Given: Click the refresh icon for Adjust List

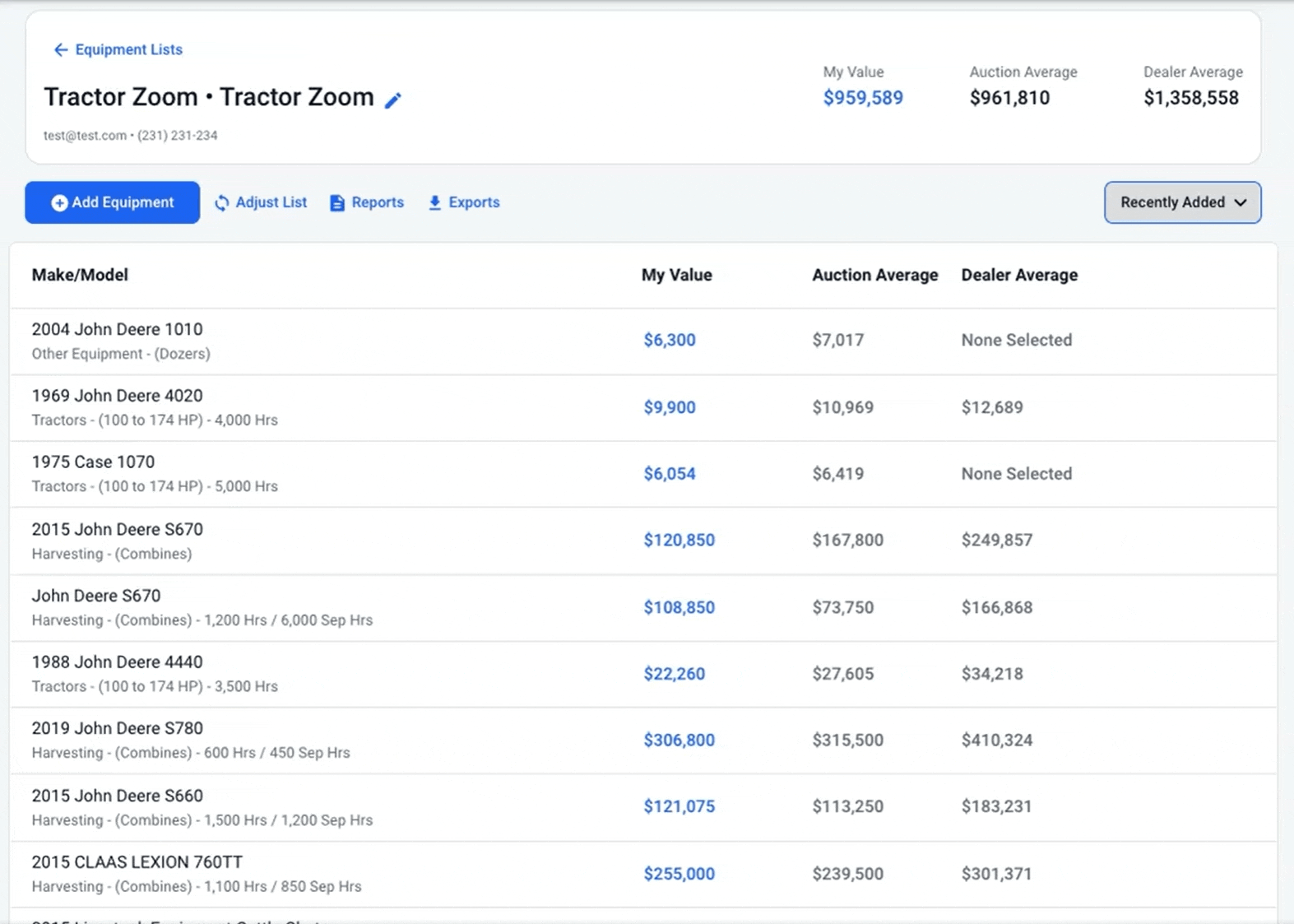Looking at the screenshot, I should coord(222,202).
